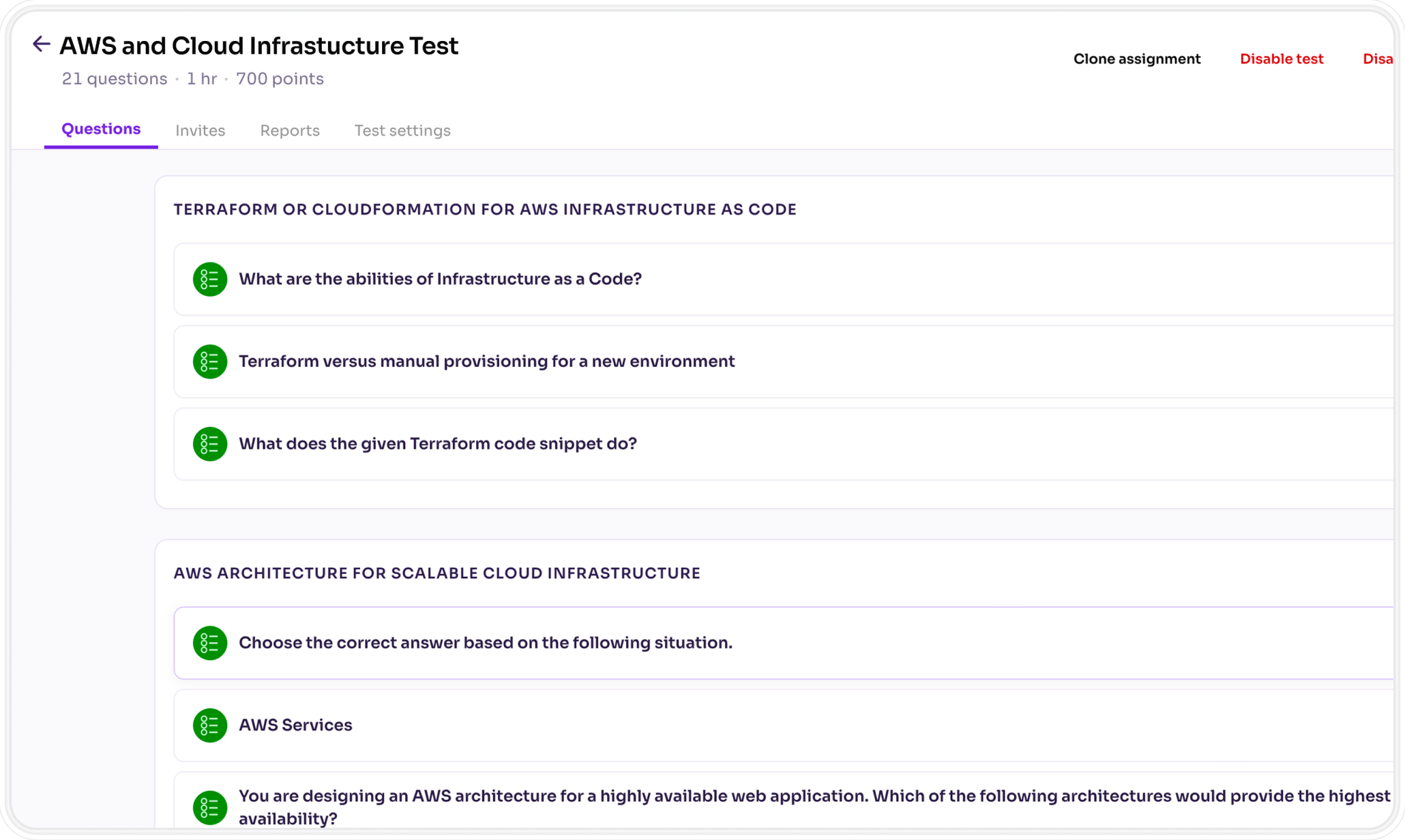Click Clone assignment button

[x=1137, y=59]
